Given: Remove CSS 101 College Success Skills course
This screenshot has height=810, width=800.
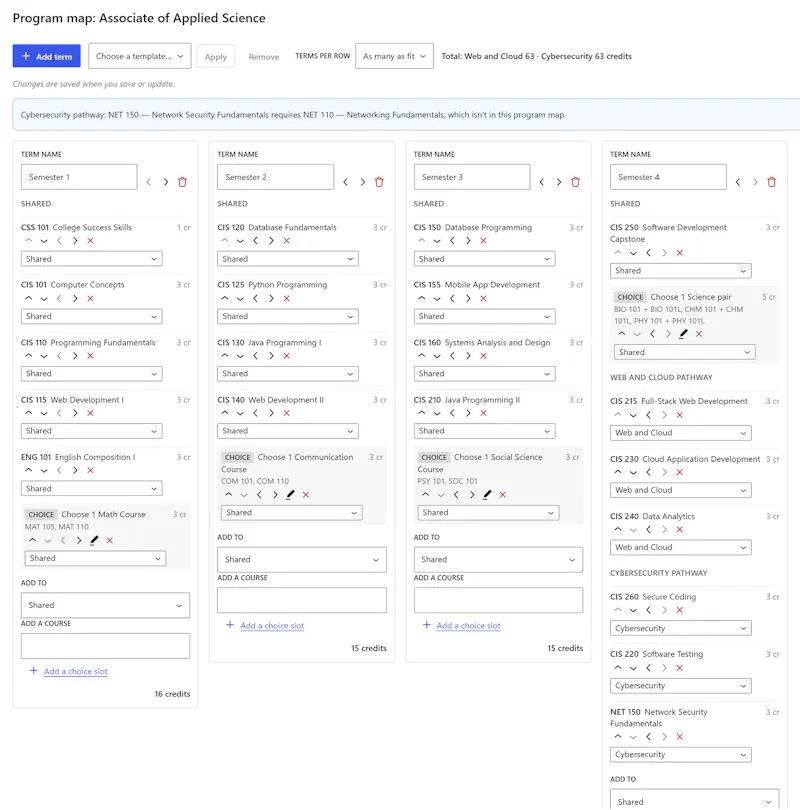Looking at the screenshot, I should [90, 241].
